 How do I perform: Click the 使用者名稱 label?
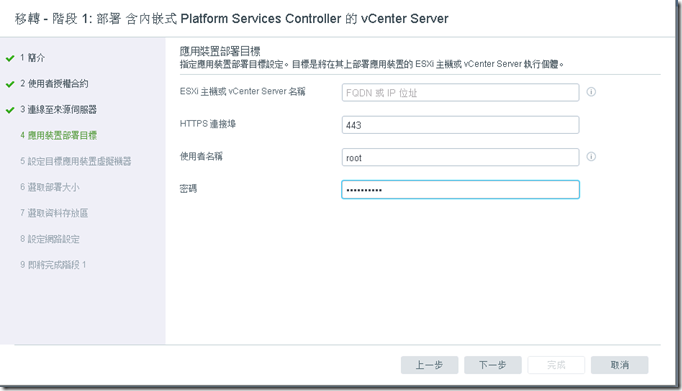201,156
